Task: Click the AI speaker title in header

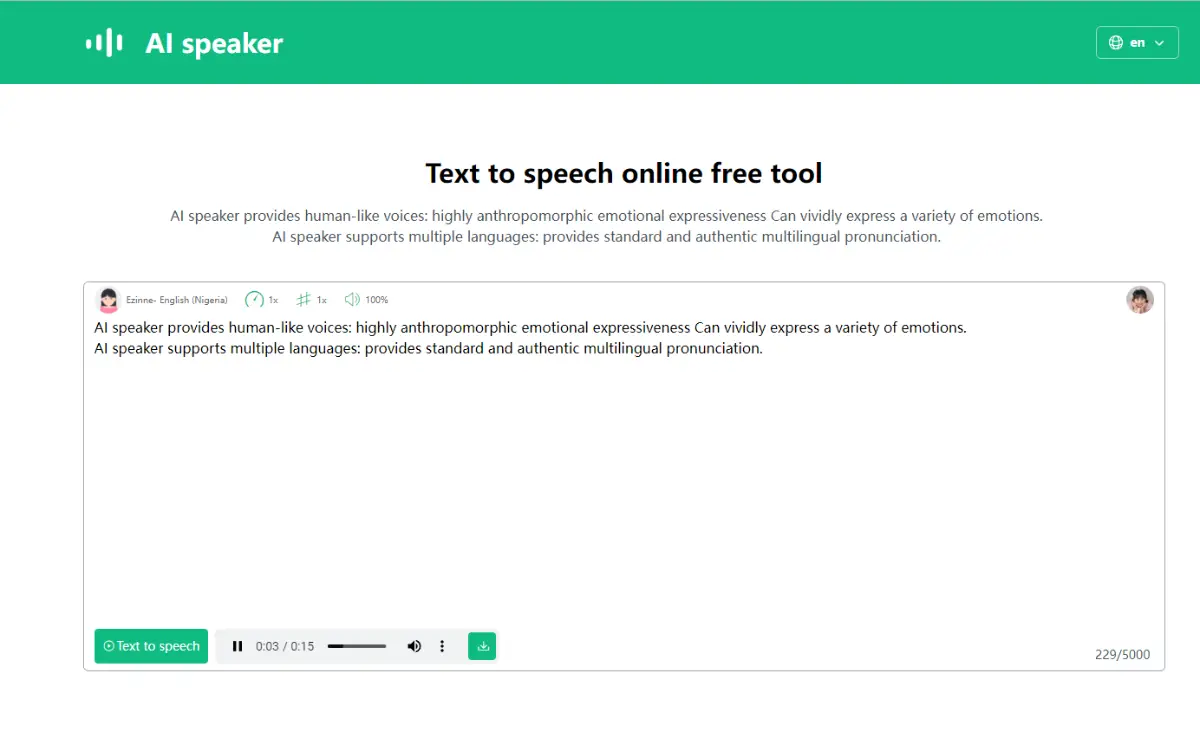Action: pos(214,42)
